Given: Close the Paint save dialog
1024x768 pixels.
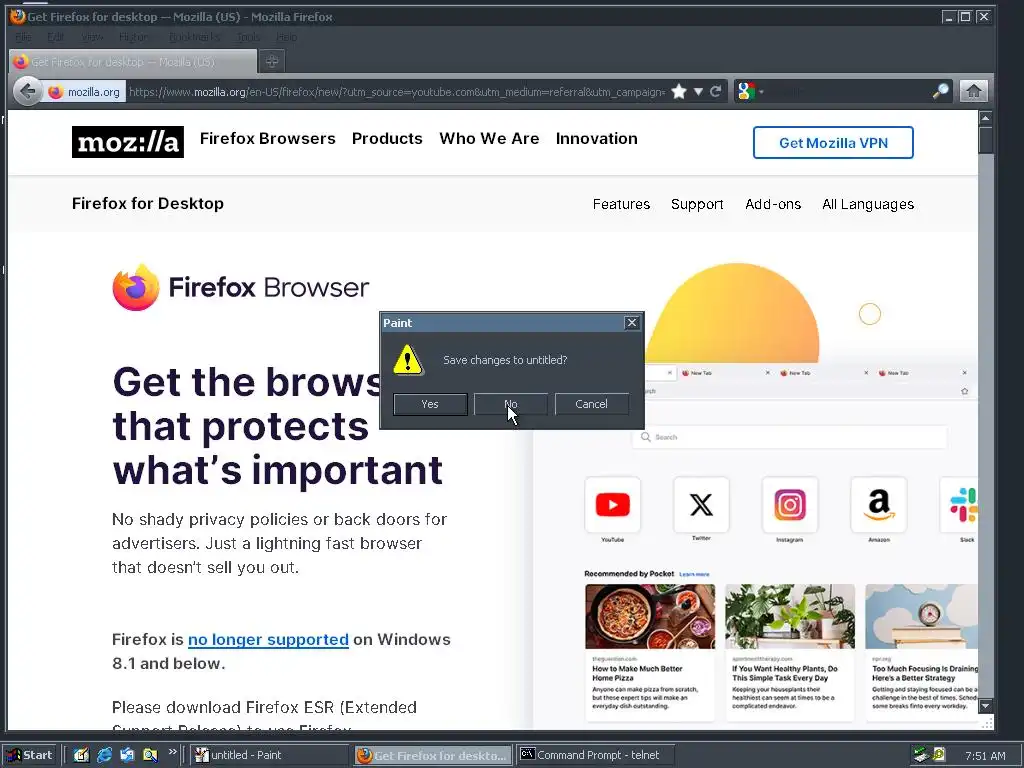Looking at the screenshot, I should coord(632,323).
